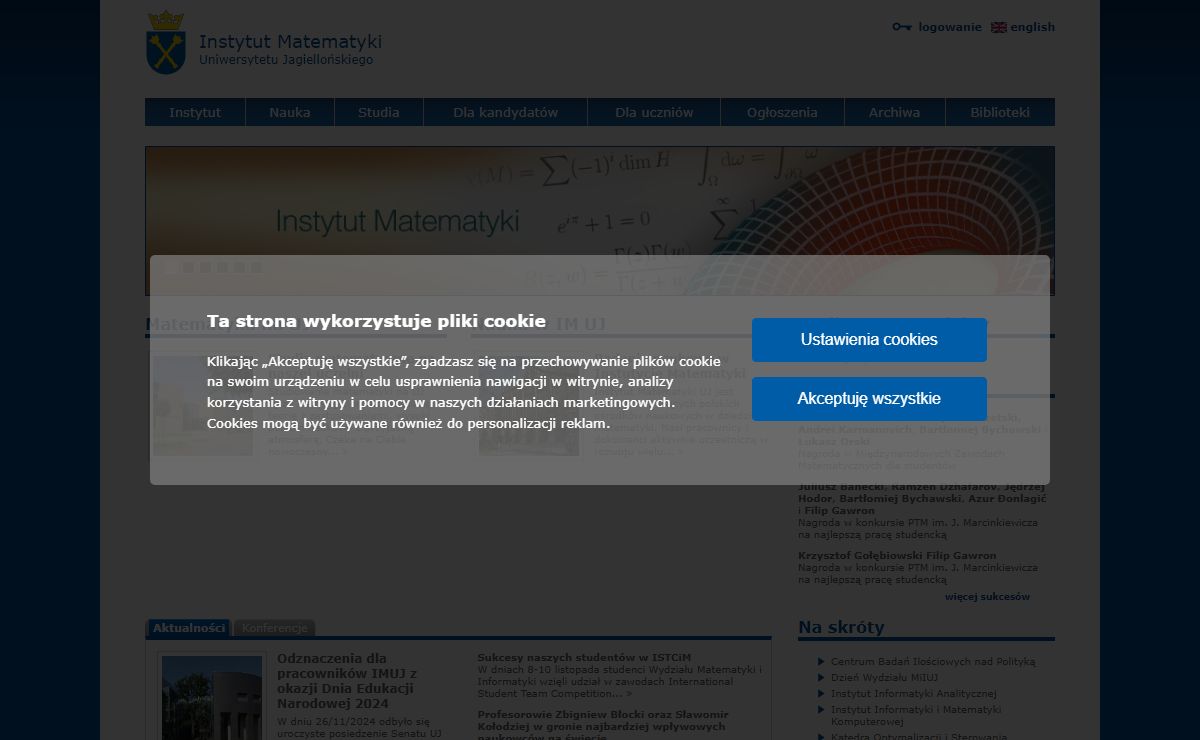Image resolution: width=1200 pixels, height=740 pixels.
Task: Open the Studia menu
Action: [x=379, y=112]
